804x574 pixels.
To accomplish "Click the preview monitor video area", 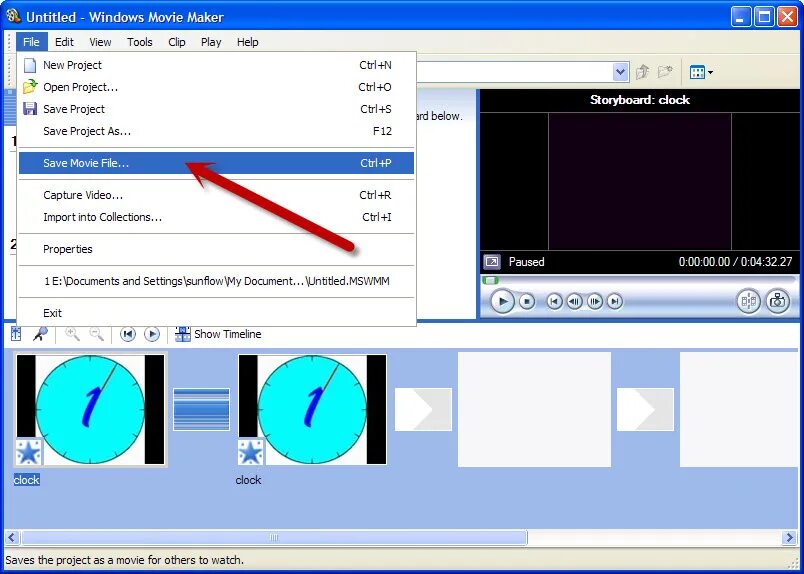I will 640,182.
